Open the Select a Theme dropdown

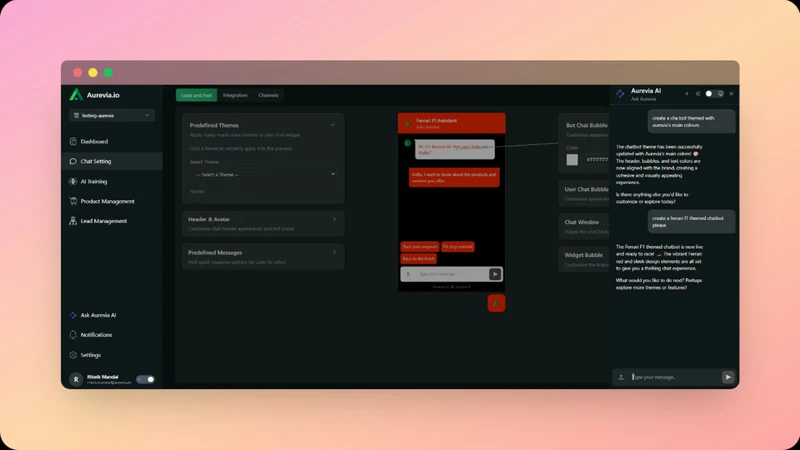[x=264, y=174]
